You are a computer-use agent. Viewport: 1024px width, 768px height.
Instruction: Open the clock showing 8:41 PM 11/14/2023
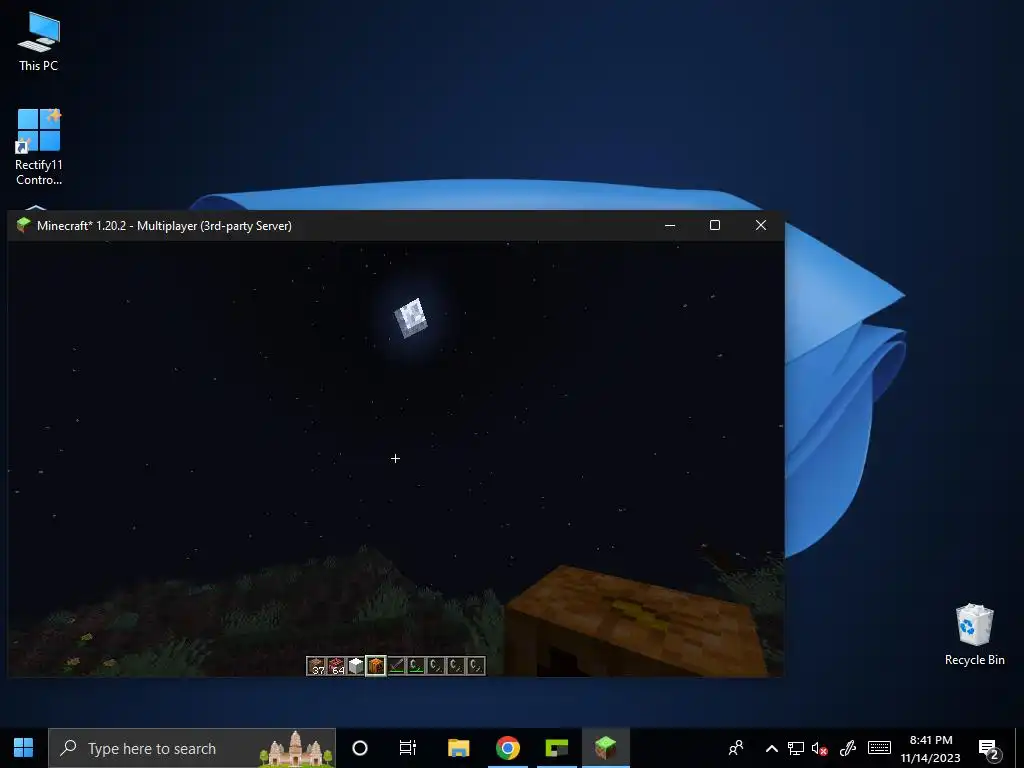931,748
